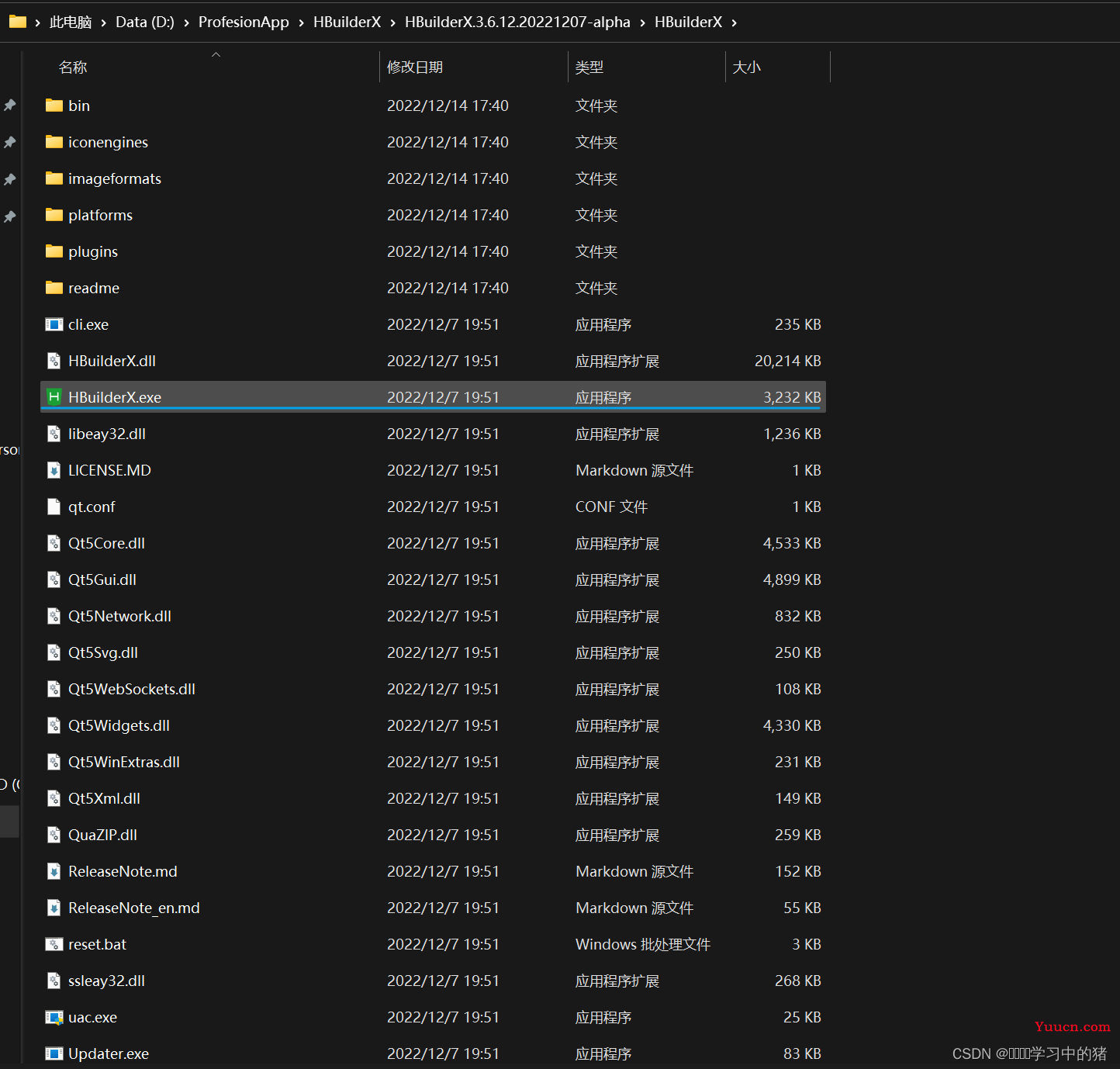Viewport: 1120px width, 1069px height.
Task: Click the readme folder icon
Action: pos(54,288)
